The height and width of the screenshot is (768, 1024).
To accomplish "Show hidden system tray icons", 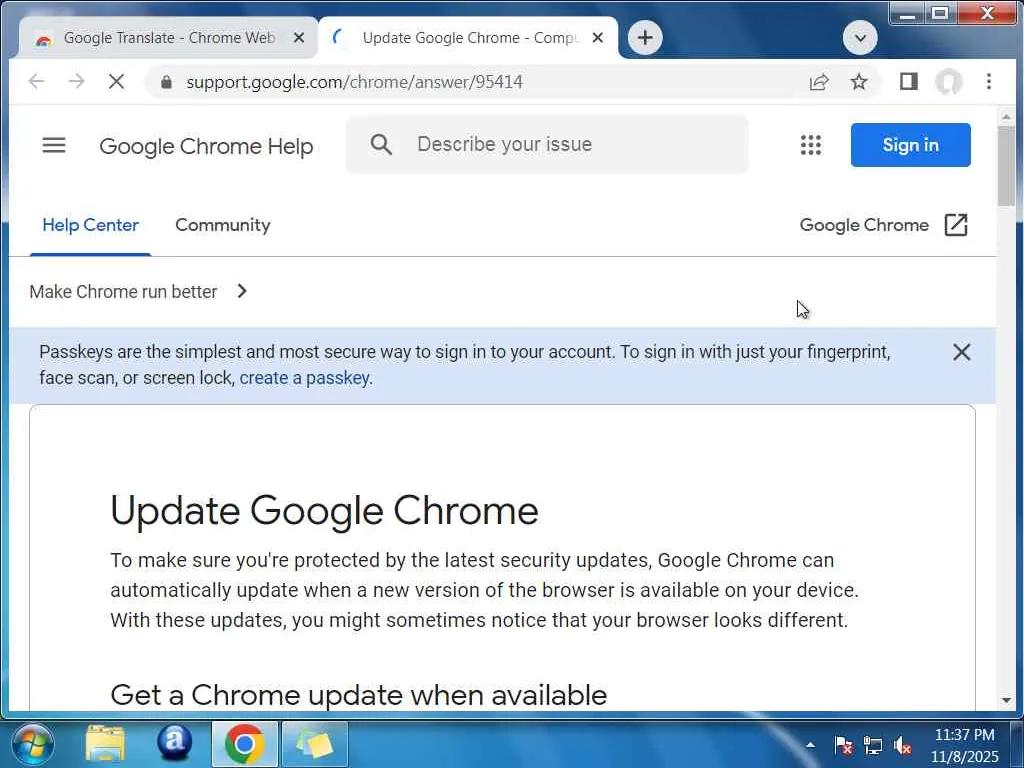I will pos(810,745).
